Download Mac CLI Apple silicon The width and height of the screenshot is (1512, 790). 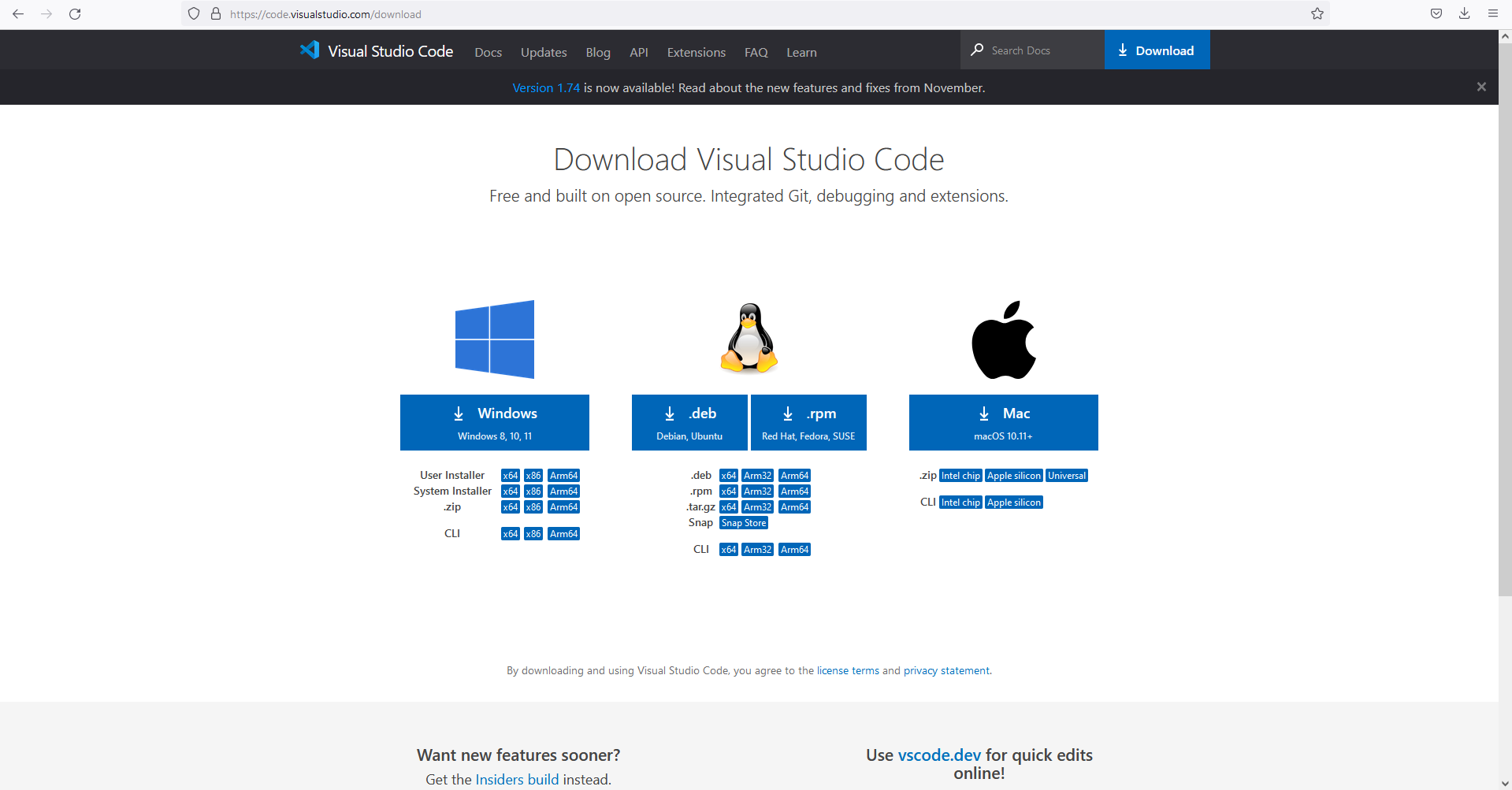tap(1014, 503)
